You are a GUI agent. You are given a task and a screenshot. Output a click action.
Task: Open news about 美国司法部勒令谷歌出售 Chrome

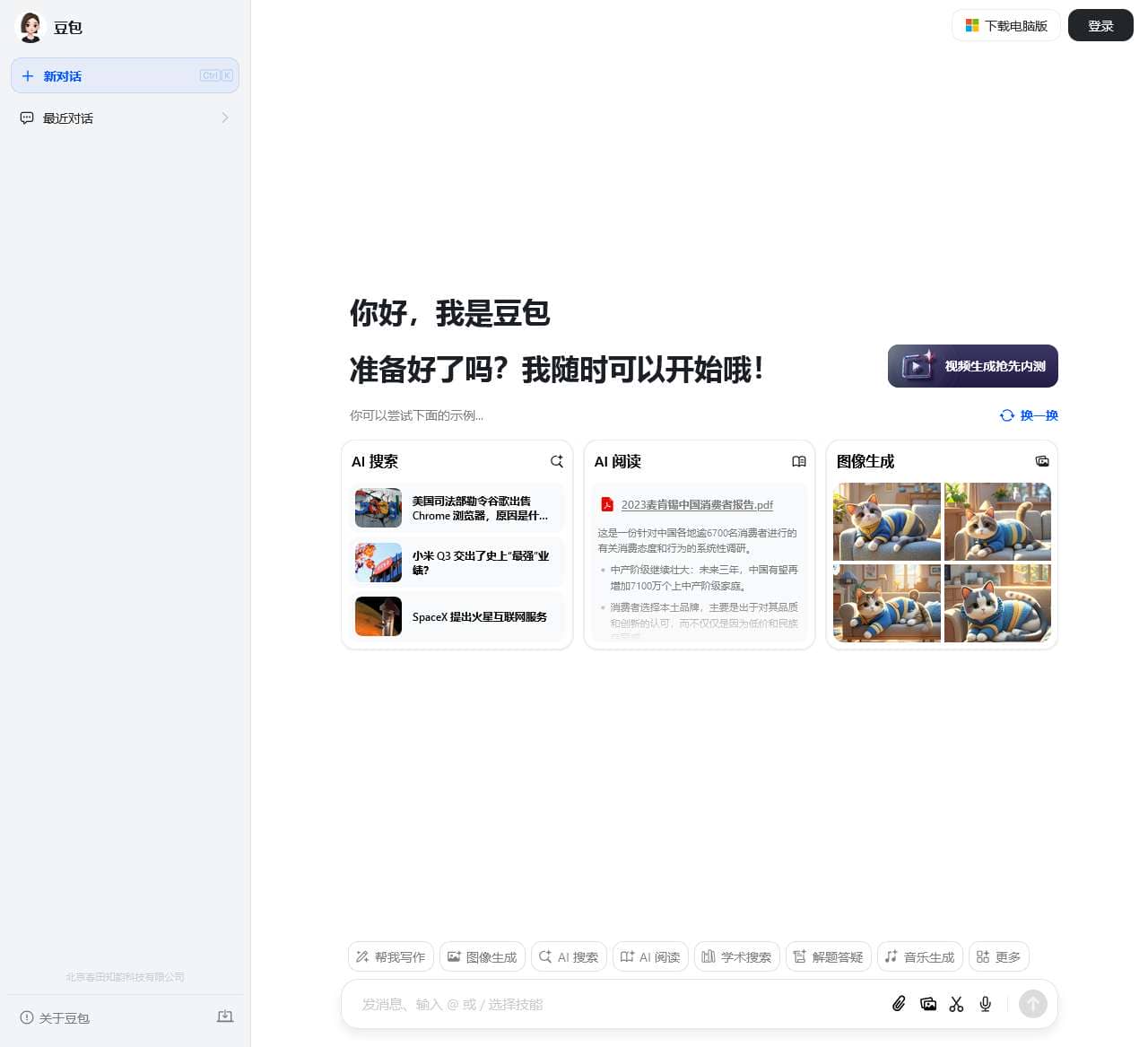click(457, 508)
